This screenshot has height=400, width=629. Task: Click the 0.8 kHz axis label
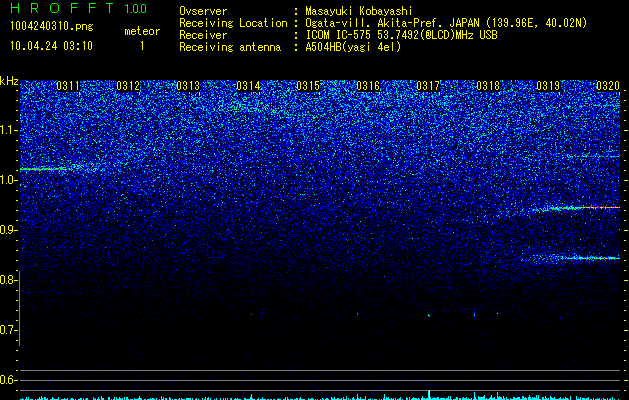pos(8,280)
